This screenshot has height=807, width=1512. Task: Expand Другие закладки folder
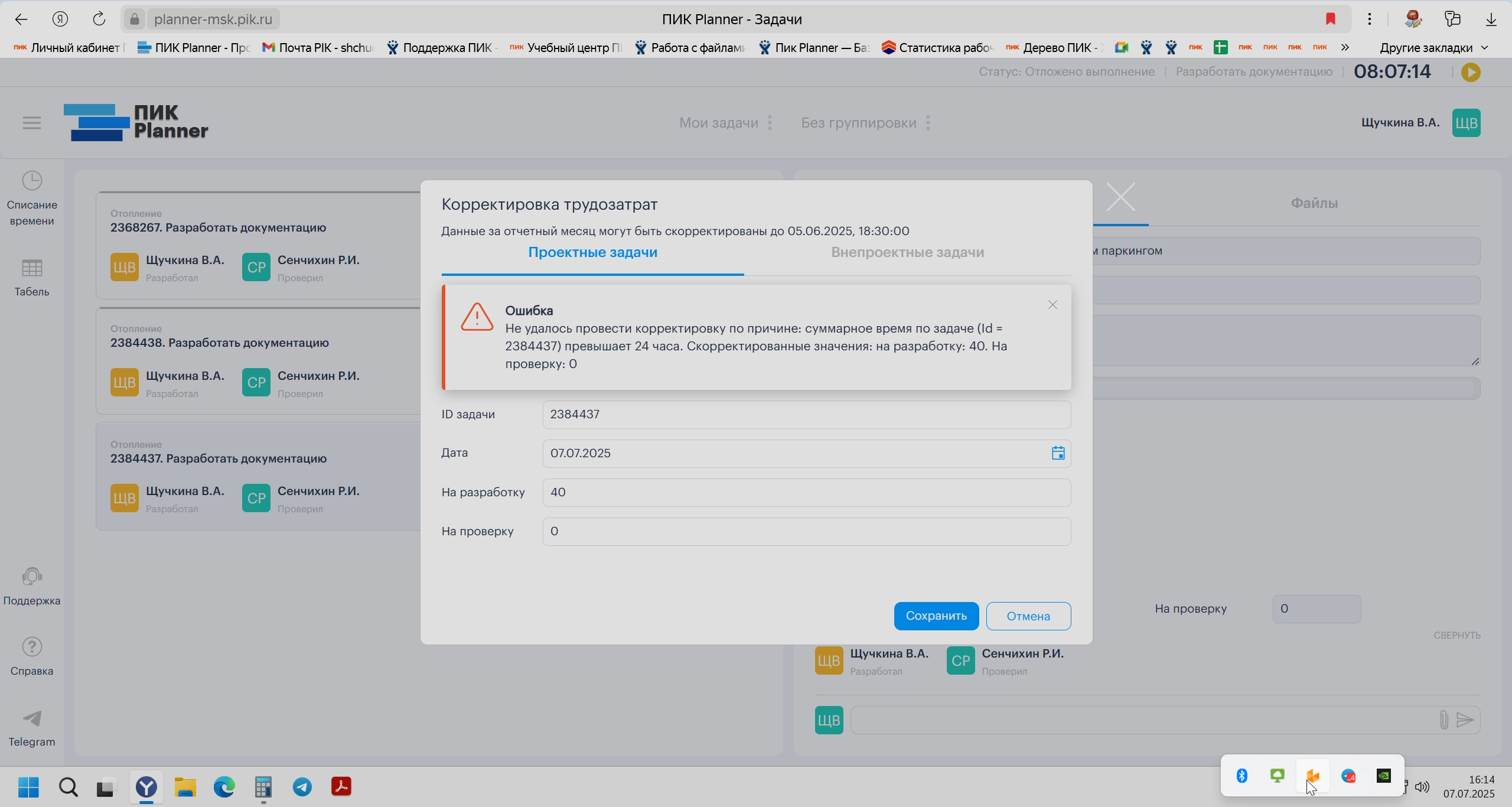coord(1433,48)
